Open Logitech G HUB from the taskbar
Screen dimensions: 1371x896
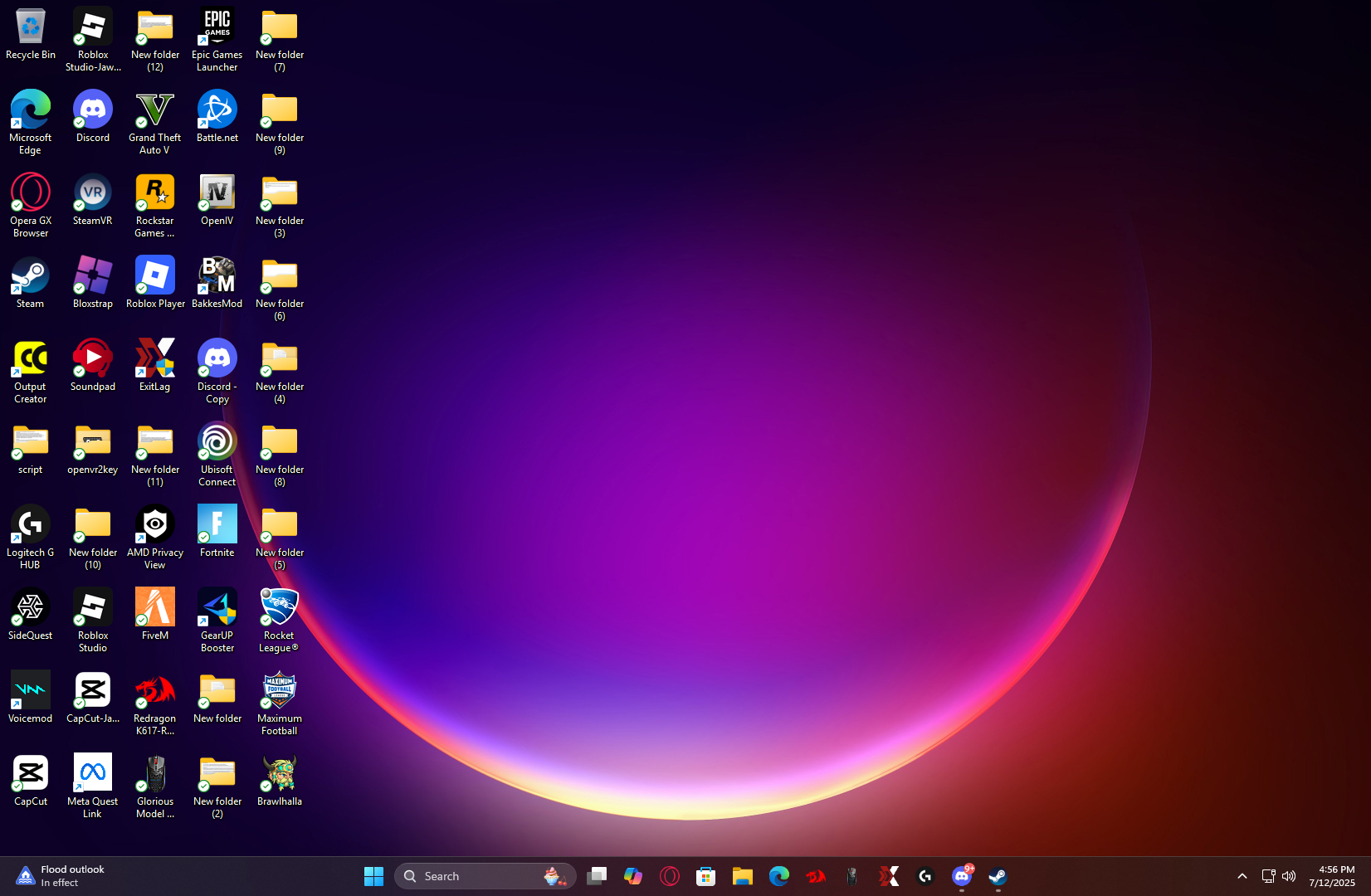click(x=925, y=876)
